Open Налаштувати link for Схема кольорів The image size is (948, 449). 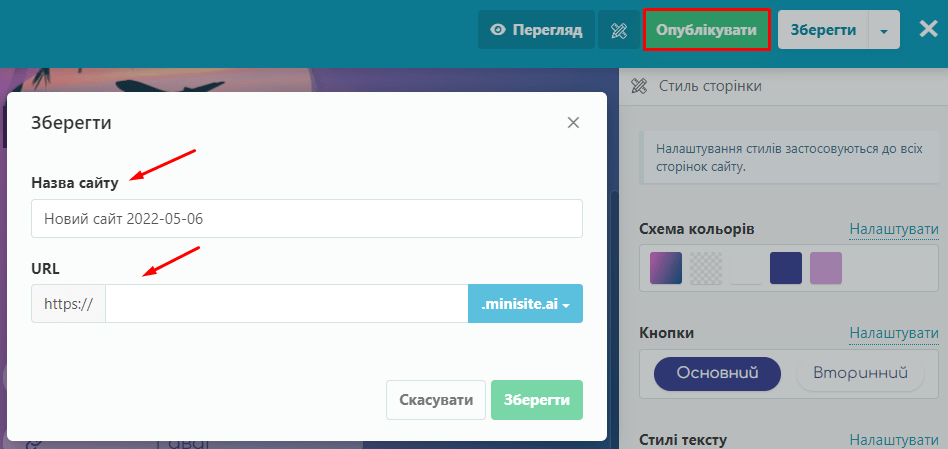click(x=894, y=230)
